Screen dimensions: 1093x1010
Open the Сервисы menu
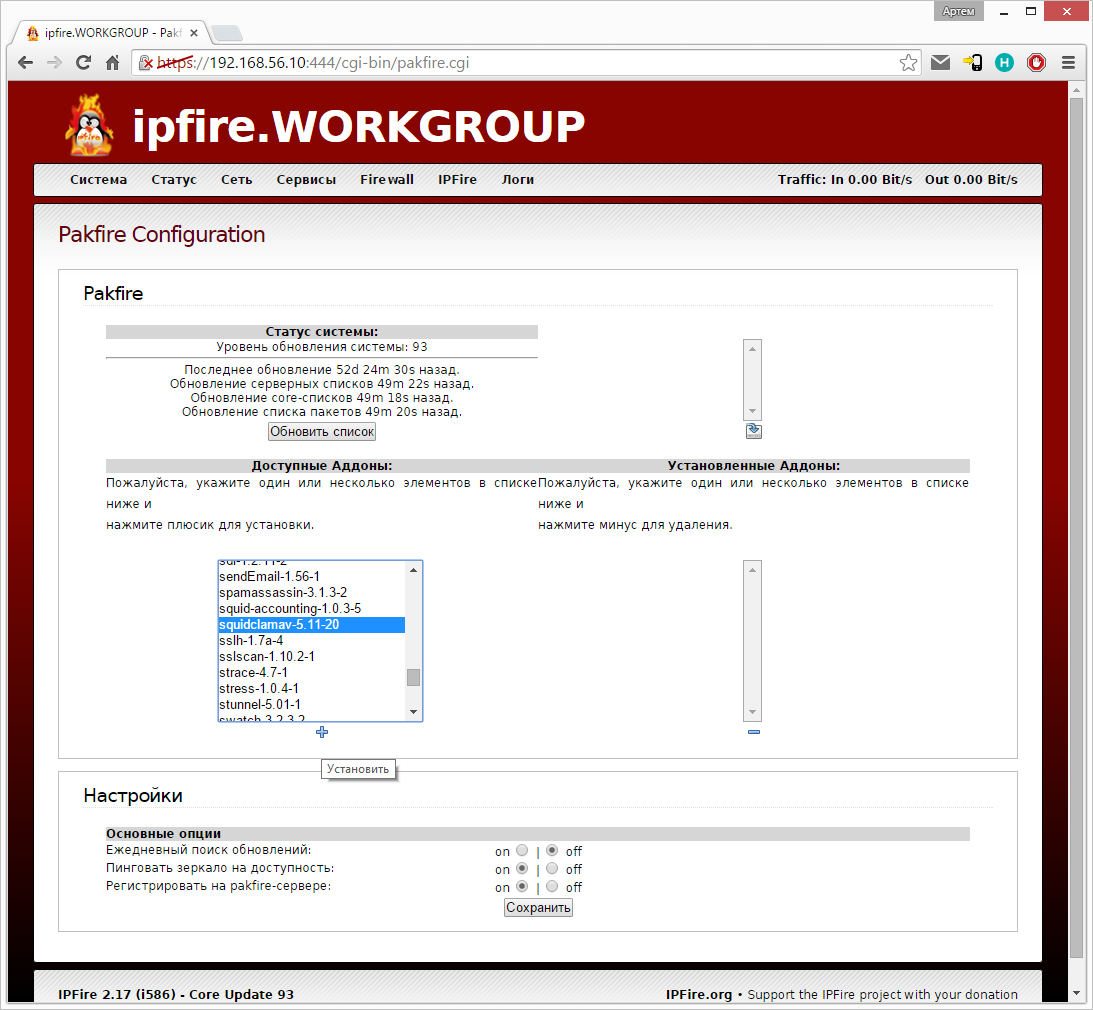pos(306,180)
